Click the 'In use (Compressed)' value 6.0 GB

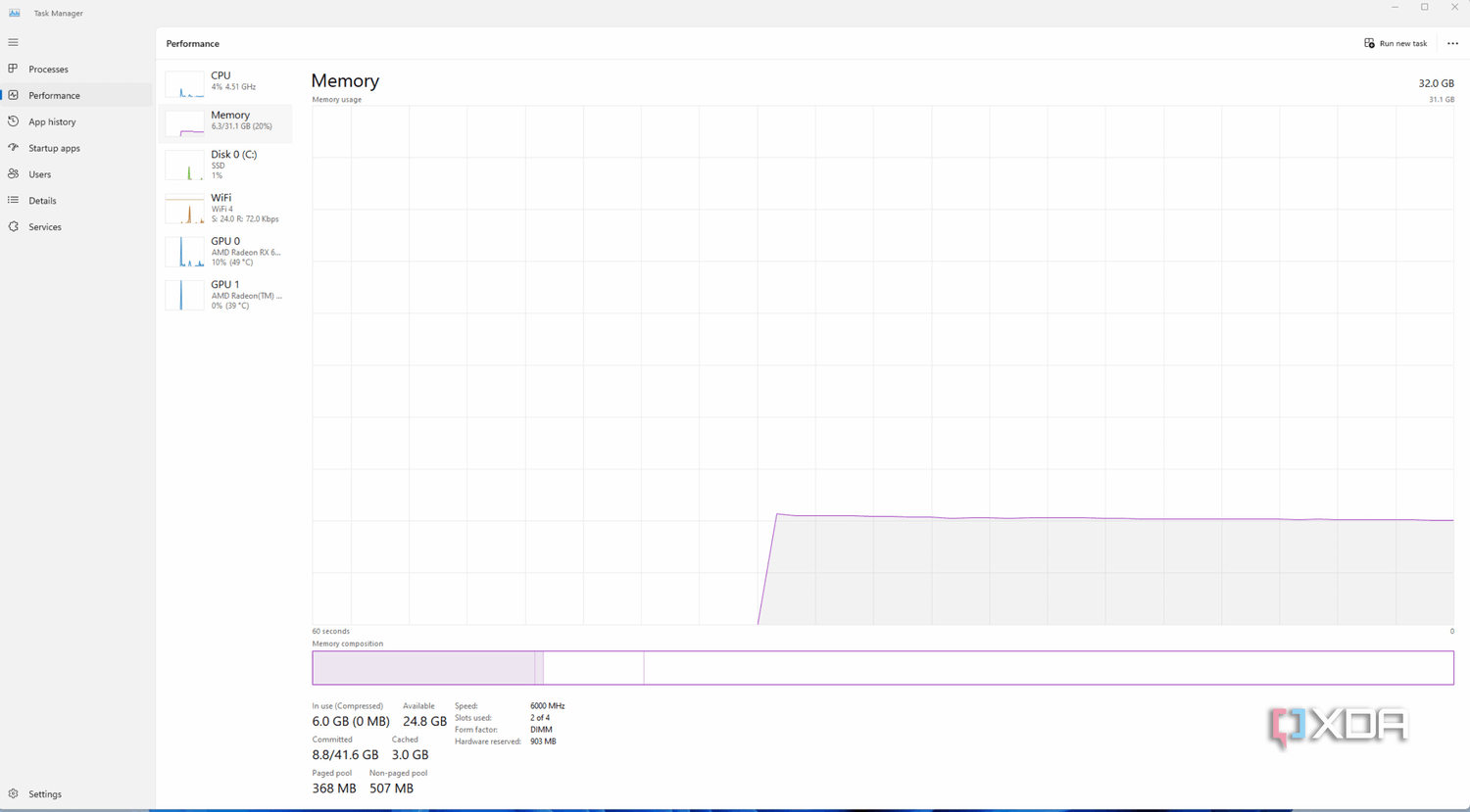pos(351,722)
